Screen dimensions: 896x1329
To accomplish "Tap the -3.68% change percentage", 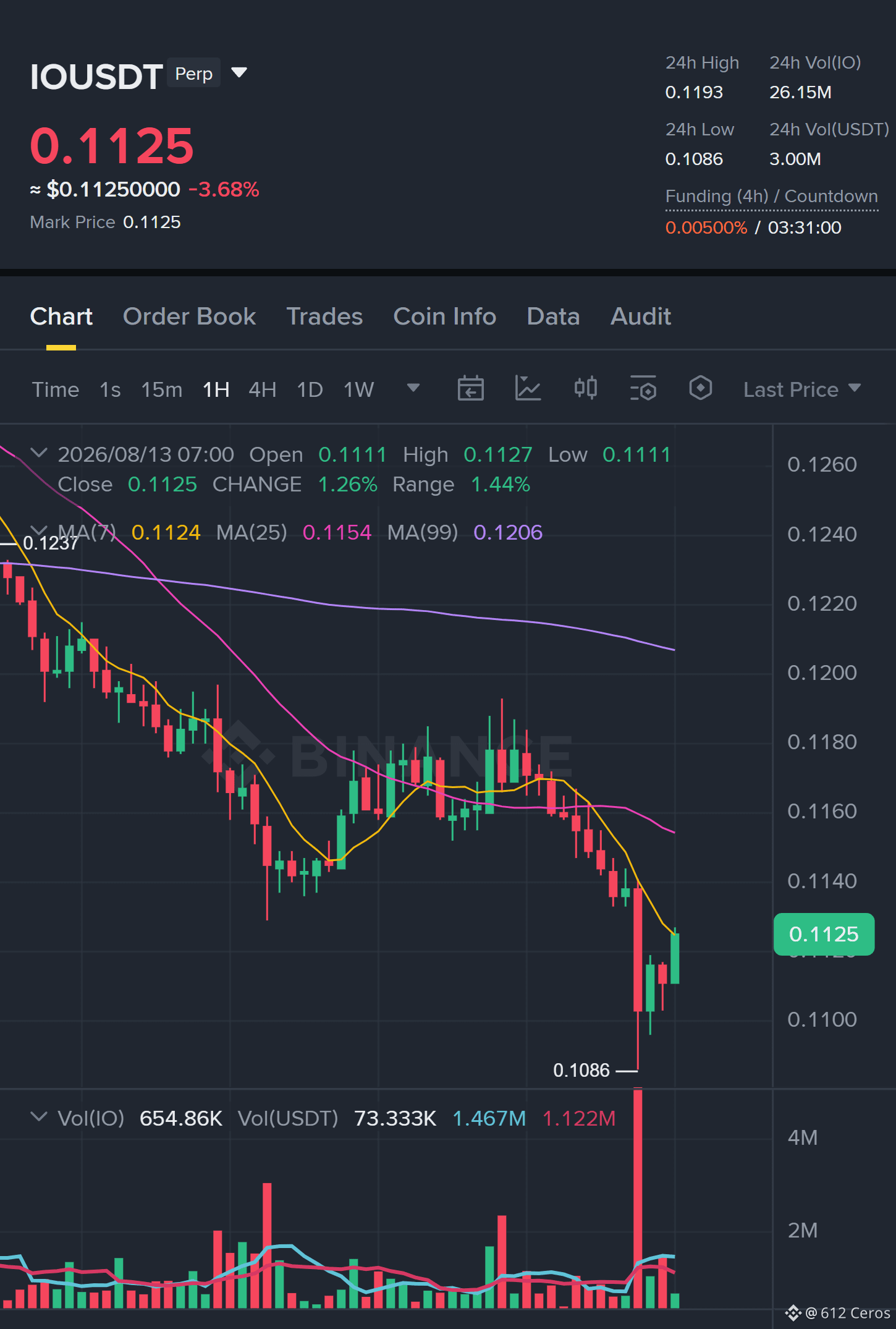I will pyautogui.click(x=224, y=189).
